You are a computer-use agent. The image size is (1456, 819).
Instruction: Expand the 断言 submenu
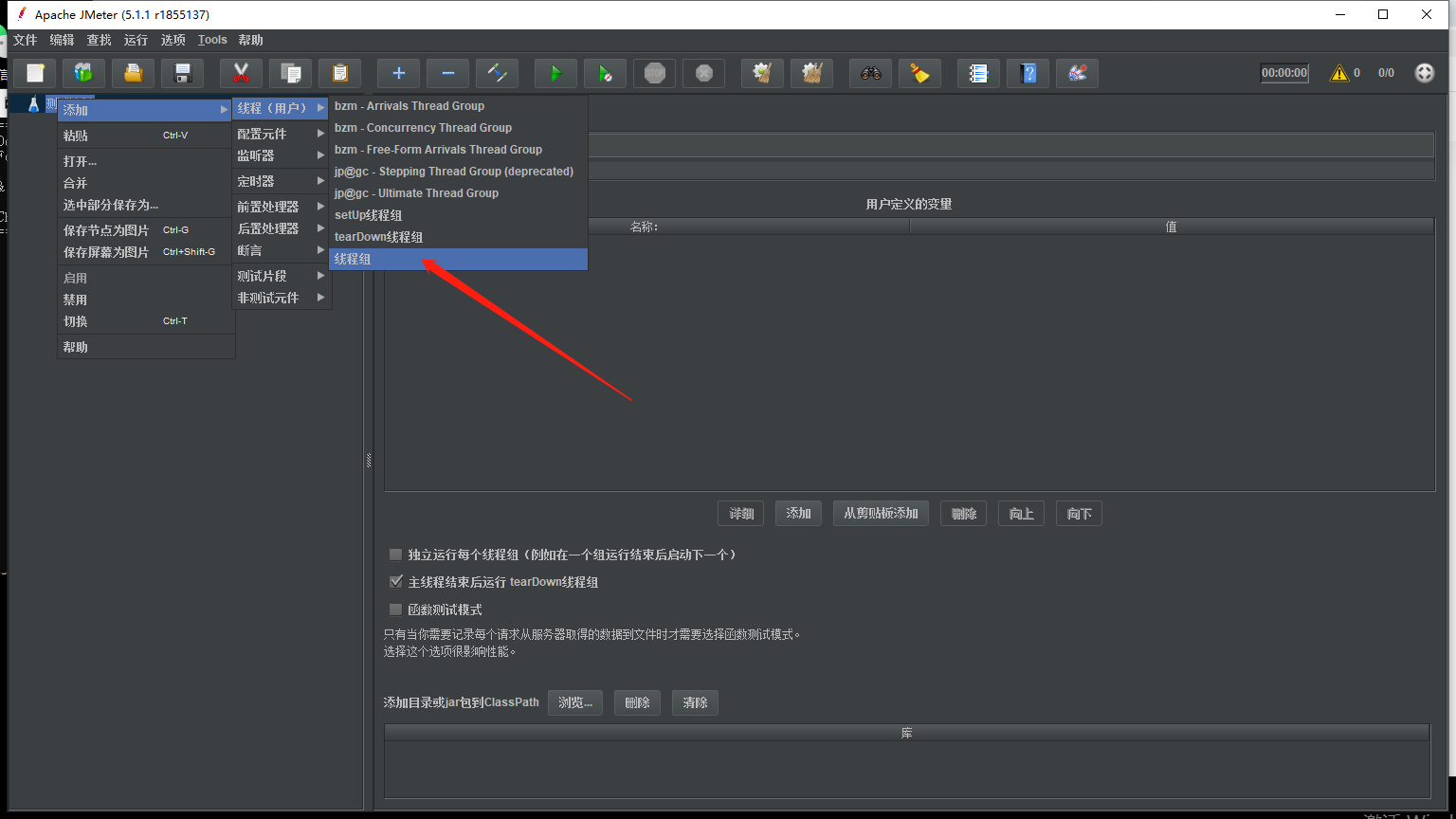(x=282, y=250)
